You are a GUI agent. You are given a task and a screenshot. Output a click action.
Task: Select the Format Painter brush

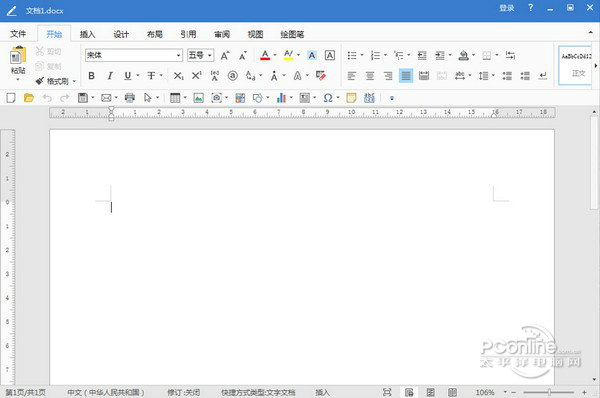point(40,81)
